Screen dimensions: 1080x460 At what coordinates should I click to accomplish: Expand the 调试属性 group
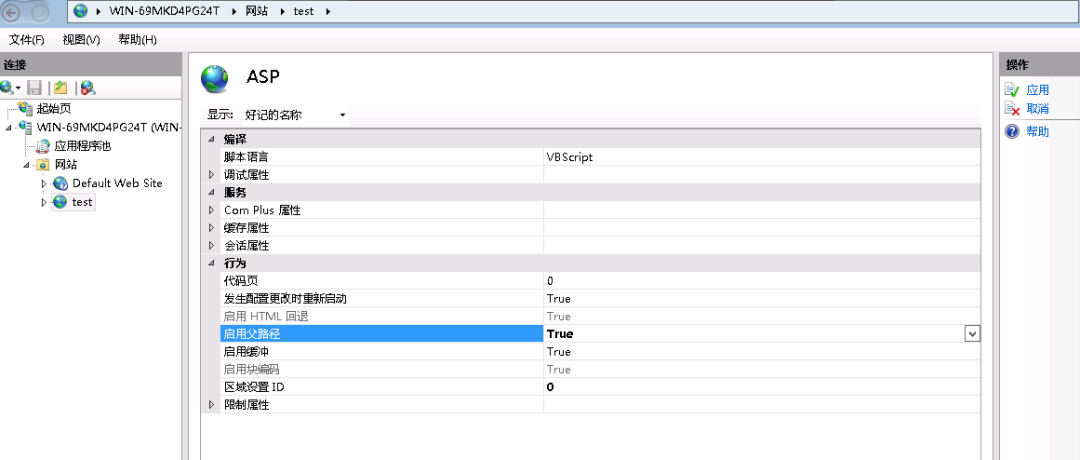(211, 175)
